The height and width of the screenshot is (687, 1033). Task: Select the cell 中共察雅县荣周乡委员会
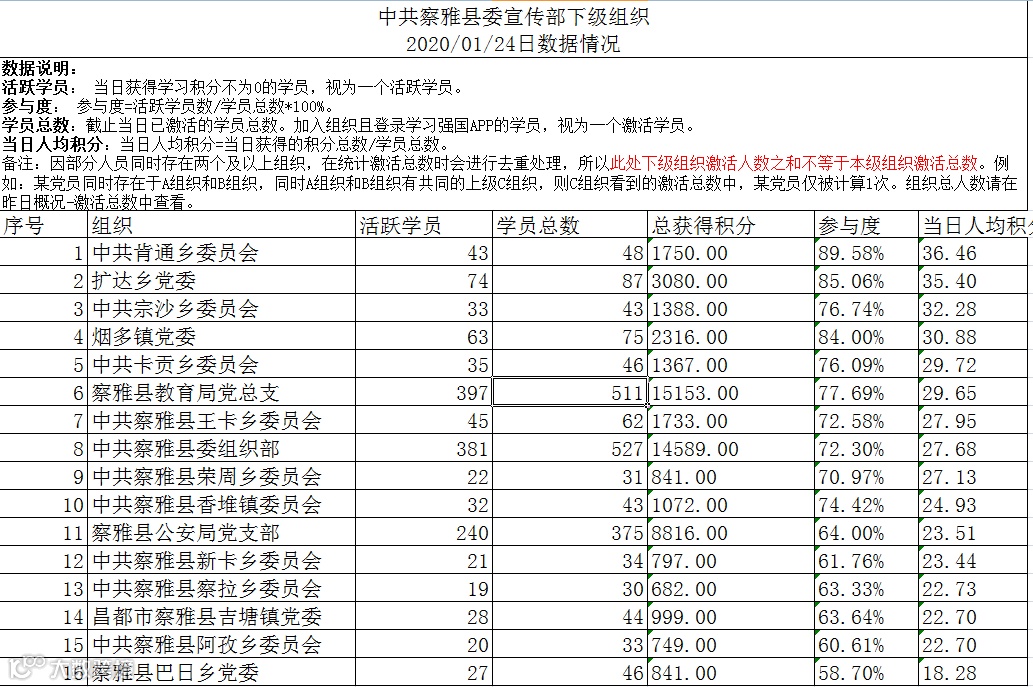[221, 477]
